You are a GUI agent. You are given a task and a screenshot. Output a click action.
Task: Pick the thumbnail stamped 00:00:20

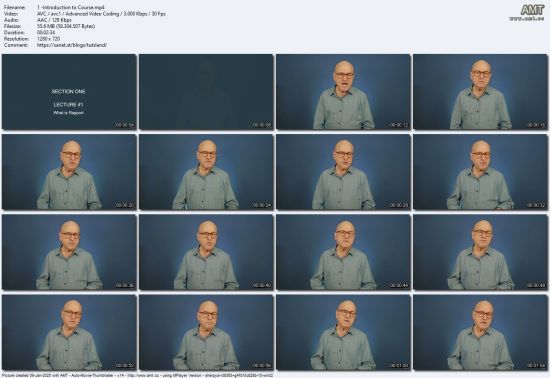click(69, 172)
